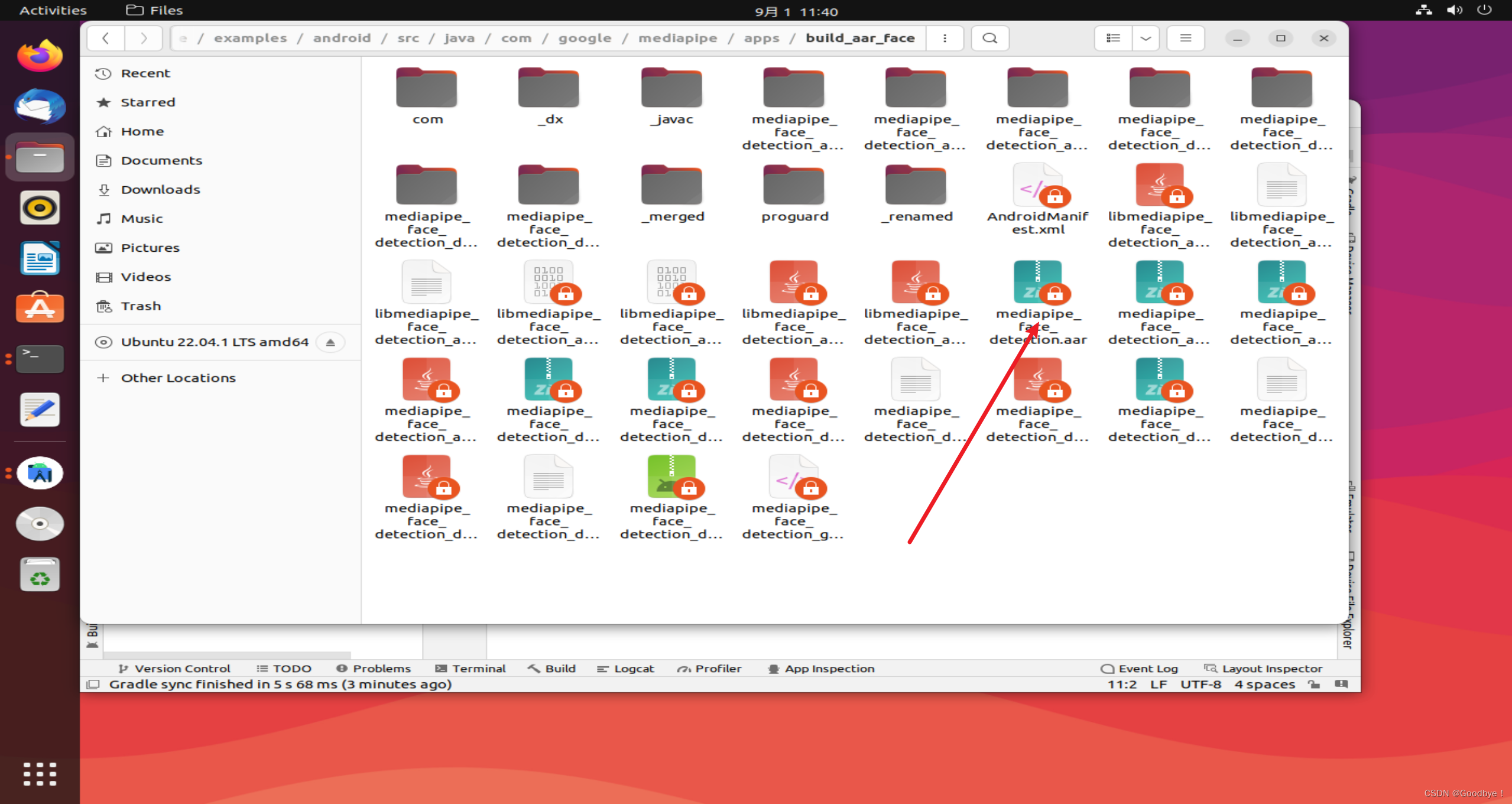Go back with the left arrow button
This screenshot has height=804, width=1512.
tap(106, 38)
